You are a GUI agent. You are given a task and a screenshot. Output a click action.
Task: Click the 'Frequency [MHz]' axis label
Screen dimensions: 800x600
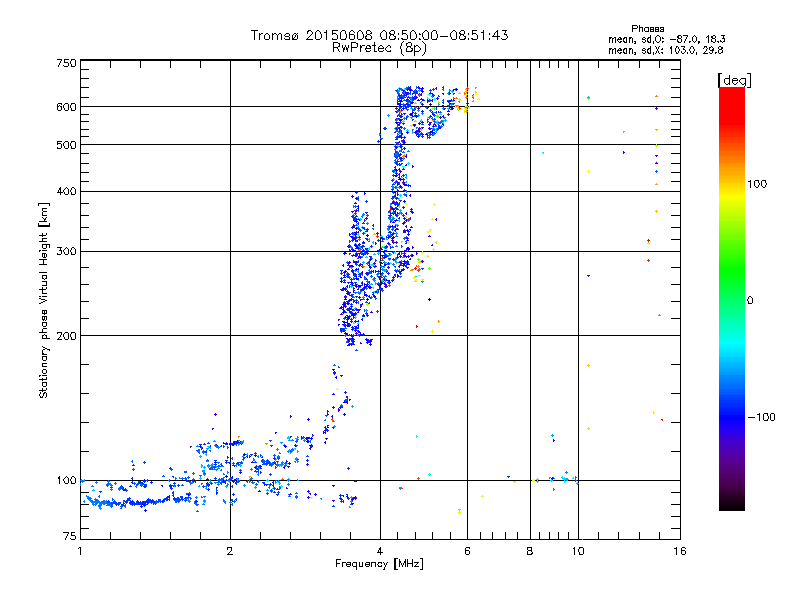(x=379, y=563)
